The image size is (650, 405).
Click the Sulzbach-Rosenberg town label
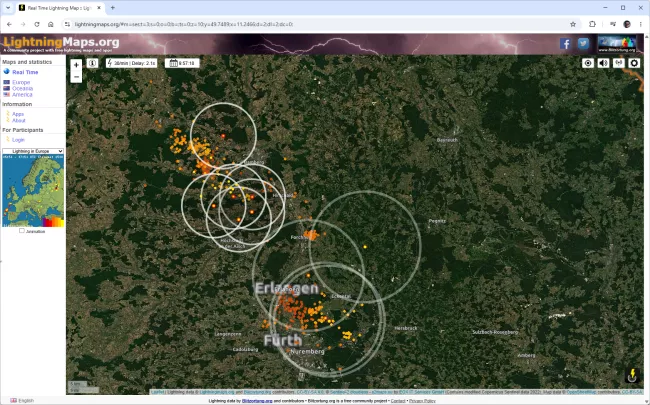(x=495, y=332)
